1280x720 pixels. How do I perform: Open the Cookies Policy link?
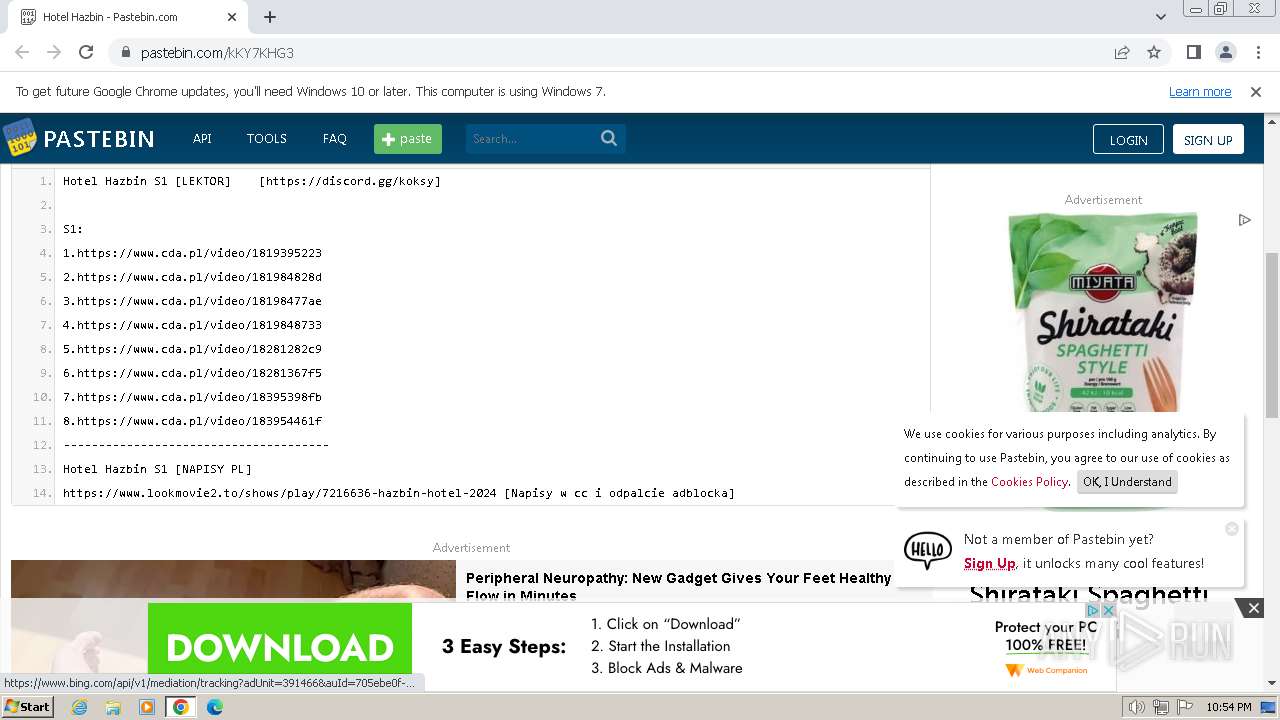1029,481
